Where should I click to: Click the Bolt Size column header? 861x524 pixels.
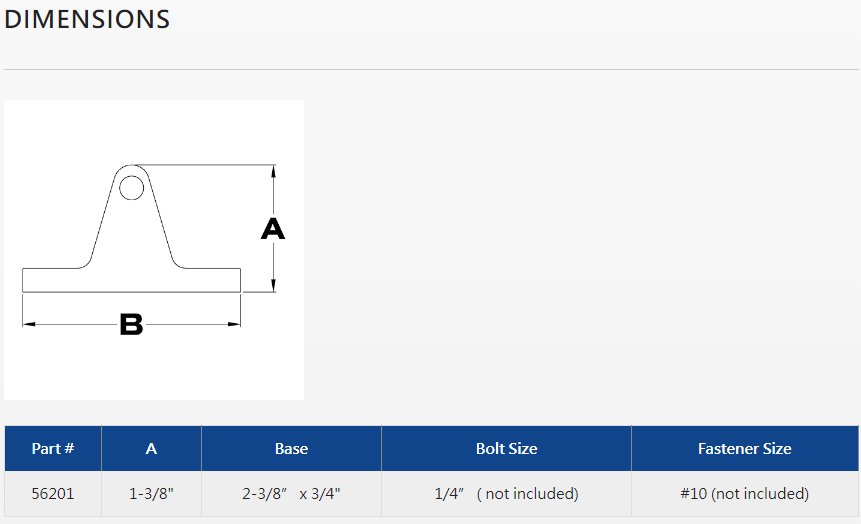coord(506,449)
